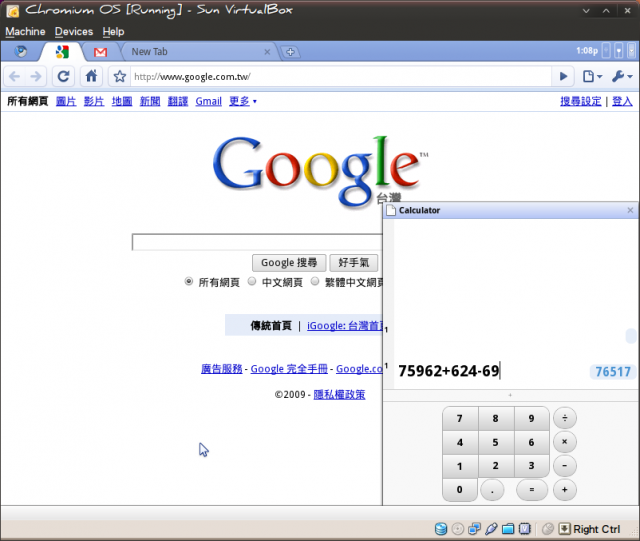Viewport: 640px width, 541px height.
Task: Close the Calculator panel
Action: (x=630, y=210)
